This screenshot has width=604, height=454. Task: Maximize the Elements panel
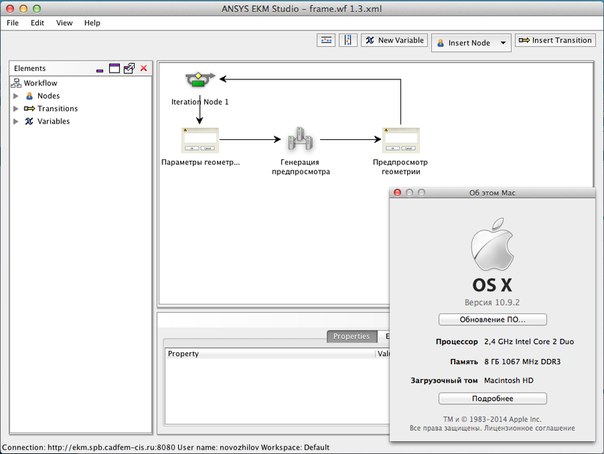tap(114, 68)
